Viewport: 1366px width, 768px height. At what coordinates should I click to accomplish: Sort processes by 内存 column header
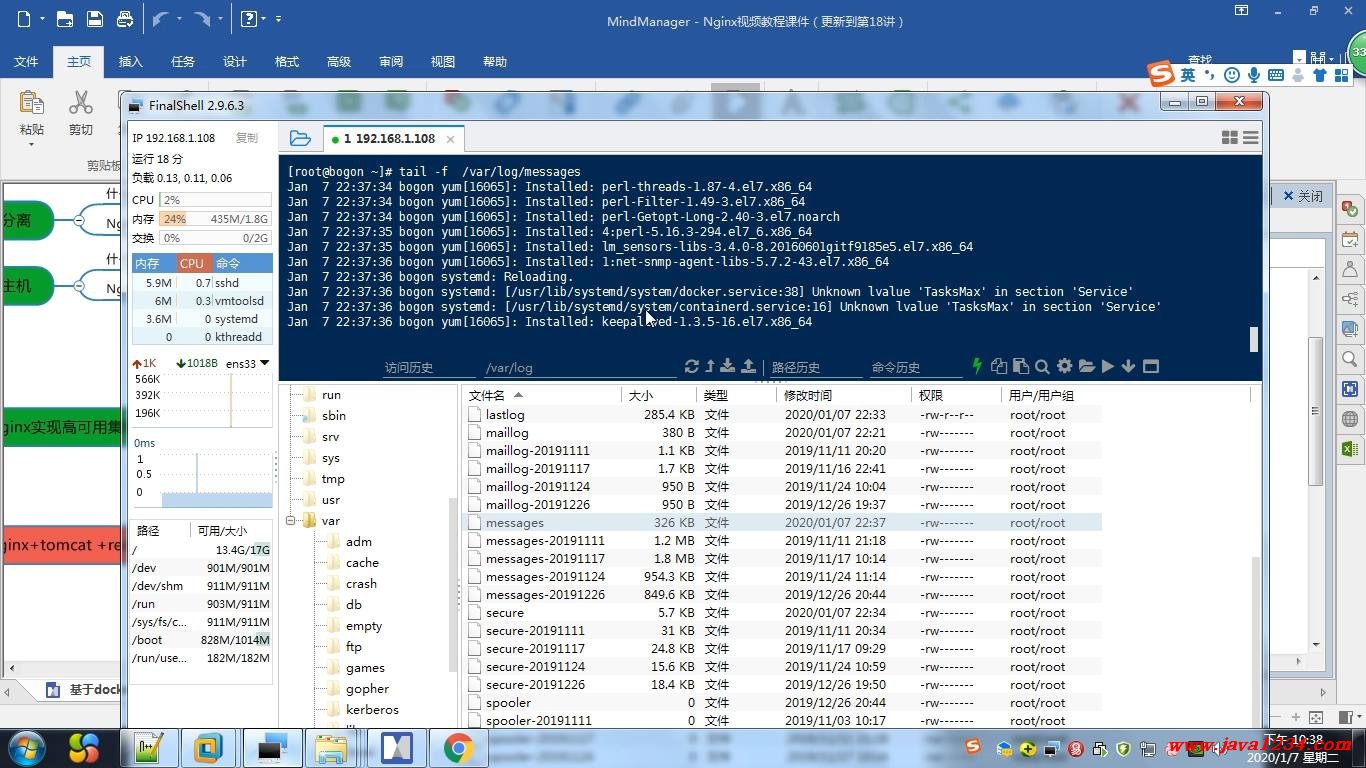pos(154,263)
